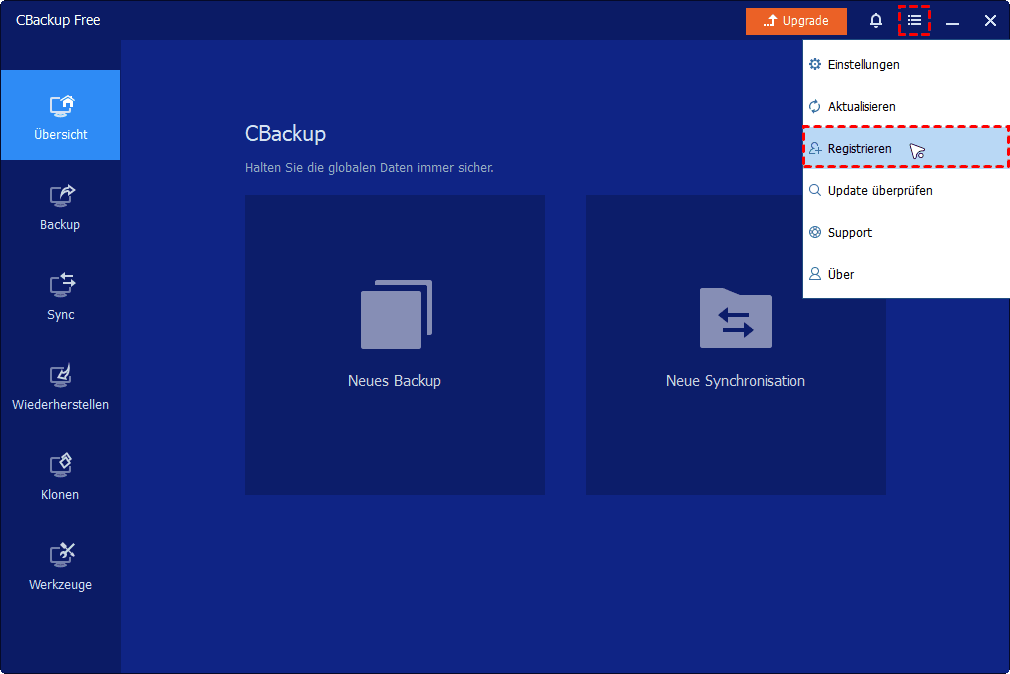
Task: Go to the Backup sidebar section
Action: (x=60, y=206)
